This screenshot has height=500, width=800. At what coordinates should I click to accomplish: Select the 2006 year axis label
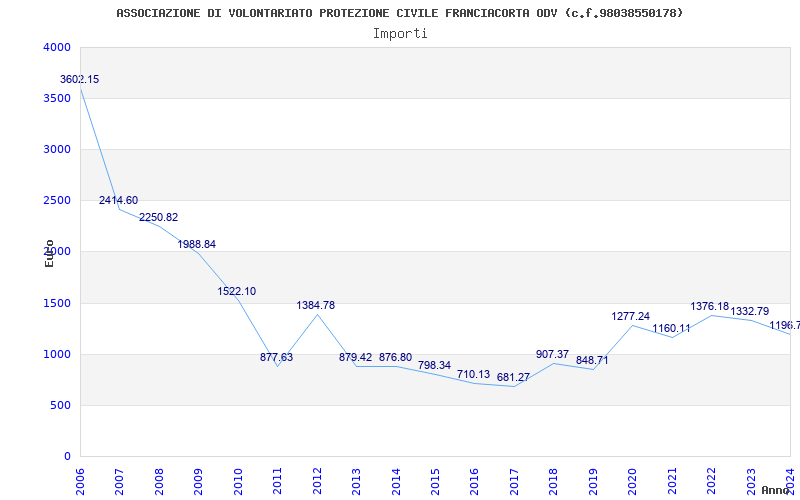tap(80, 479)
